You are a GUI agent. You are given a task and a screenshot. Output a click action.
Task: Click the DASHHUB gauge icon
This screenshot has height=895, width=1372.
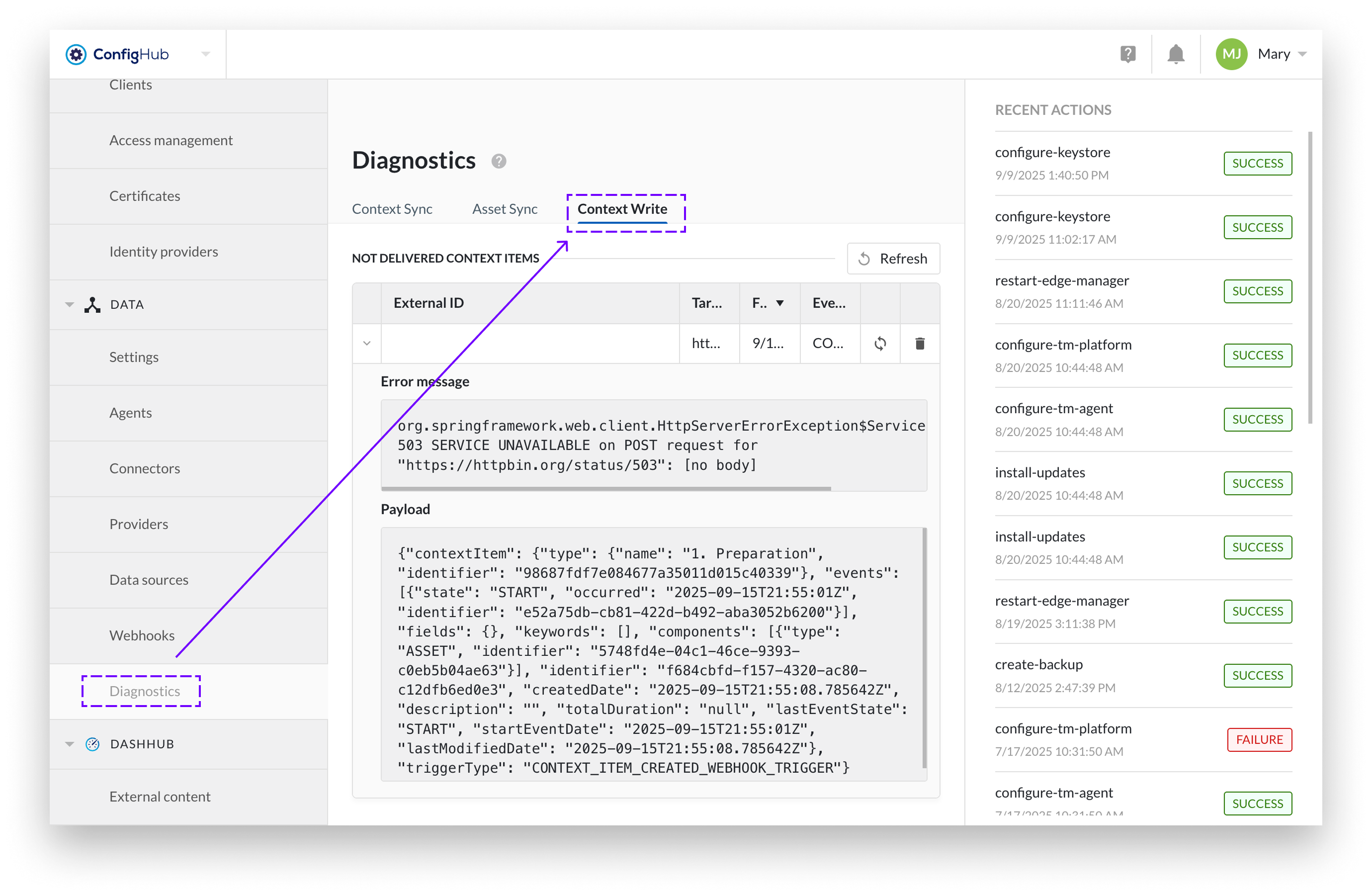(x=92, y=744)
